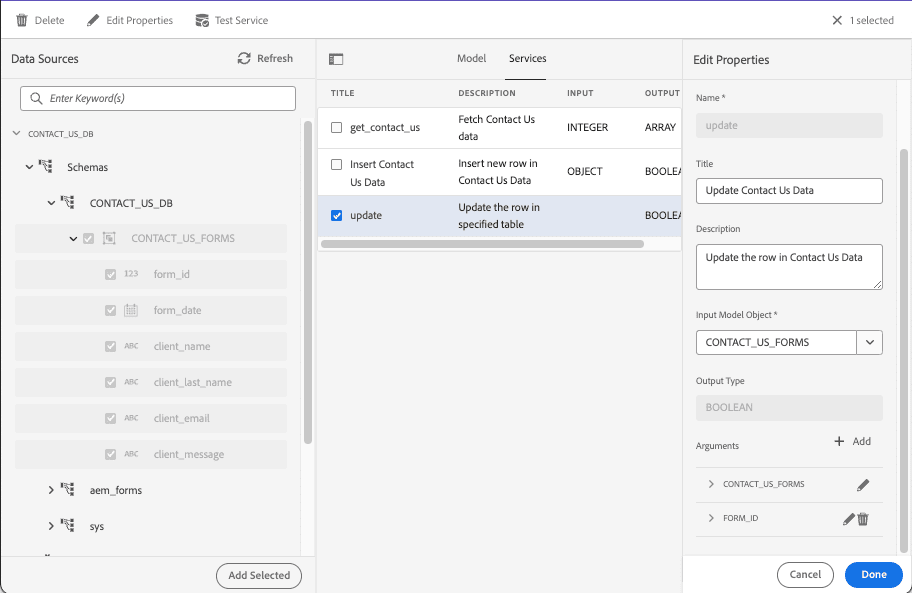The width and height of the screenshot is (912, 593).
Task: Click the client_name ABC type icon
Action: [x=131, y=346]
